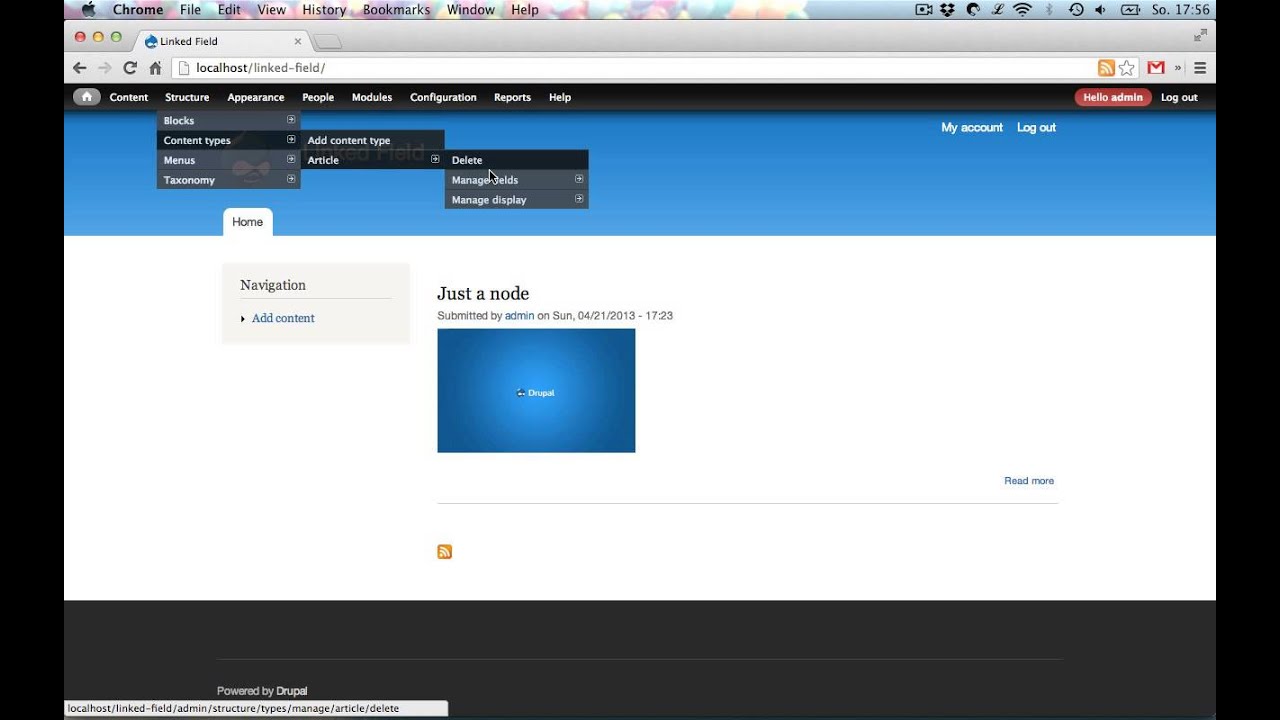Close the Linked Field tab
Image resolution: width=1280 pixels, height=720 pixels.
click(298, 41)
